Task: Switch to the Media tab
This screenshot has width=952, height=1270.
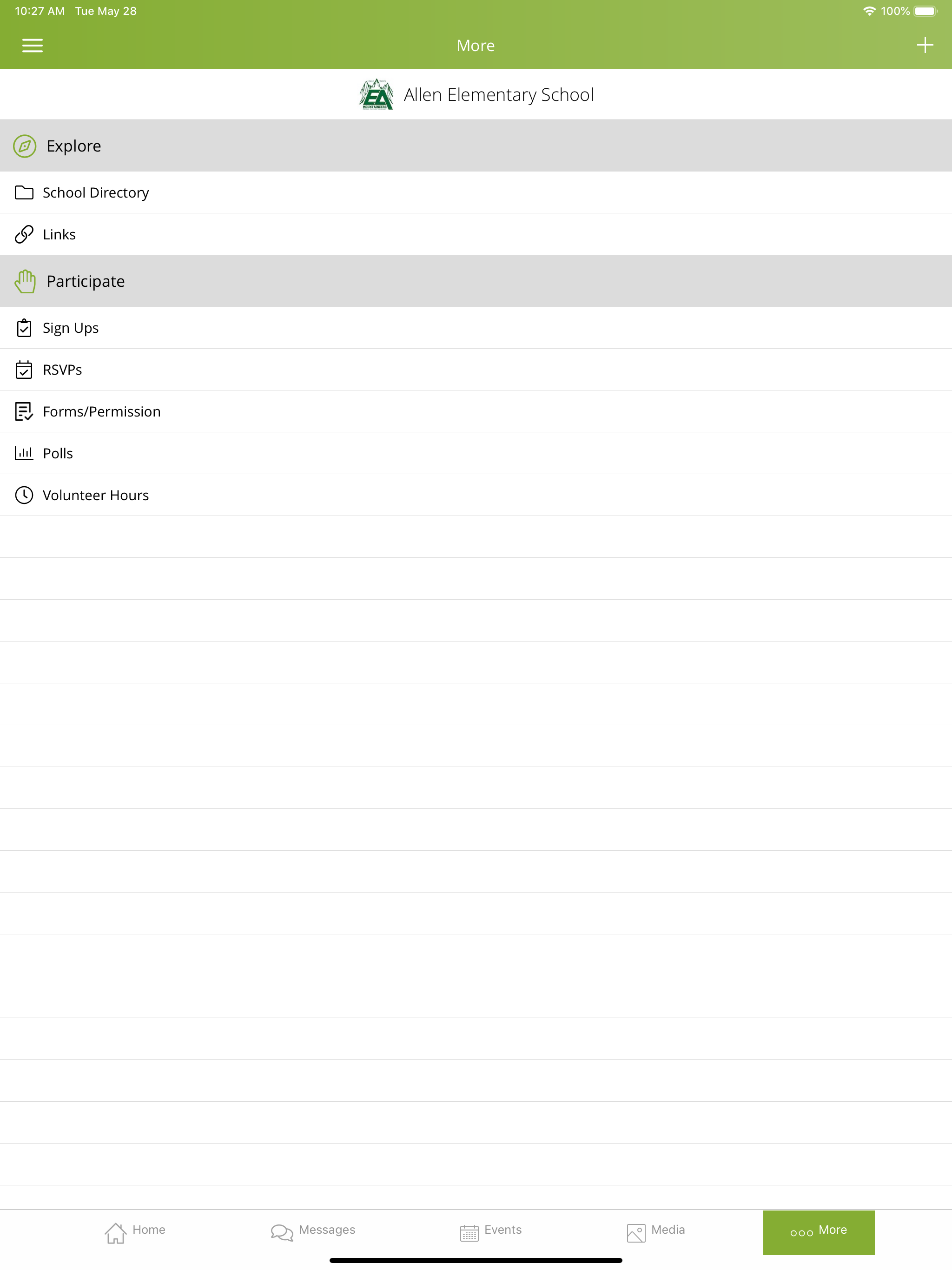Action: click(x=656, y=1232)
